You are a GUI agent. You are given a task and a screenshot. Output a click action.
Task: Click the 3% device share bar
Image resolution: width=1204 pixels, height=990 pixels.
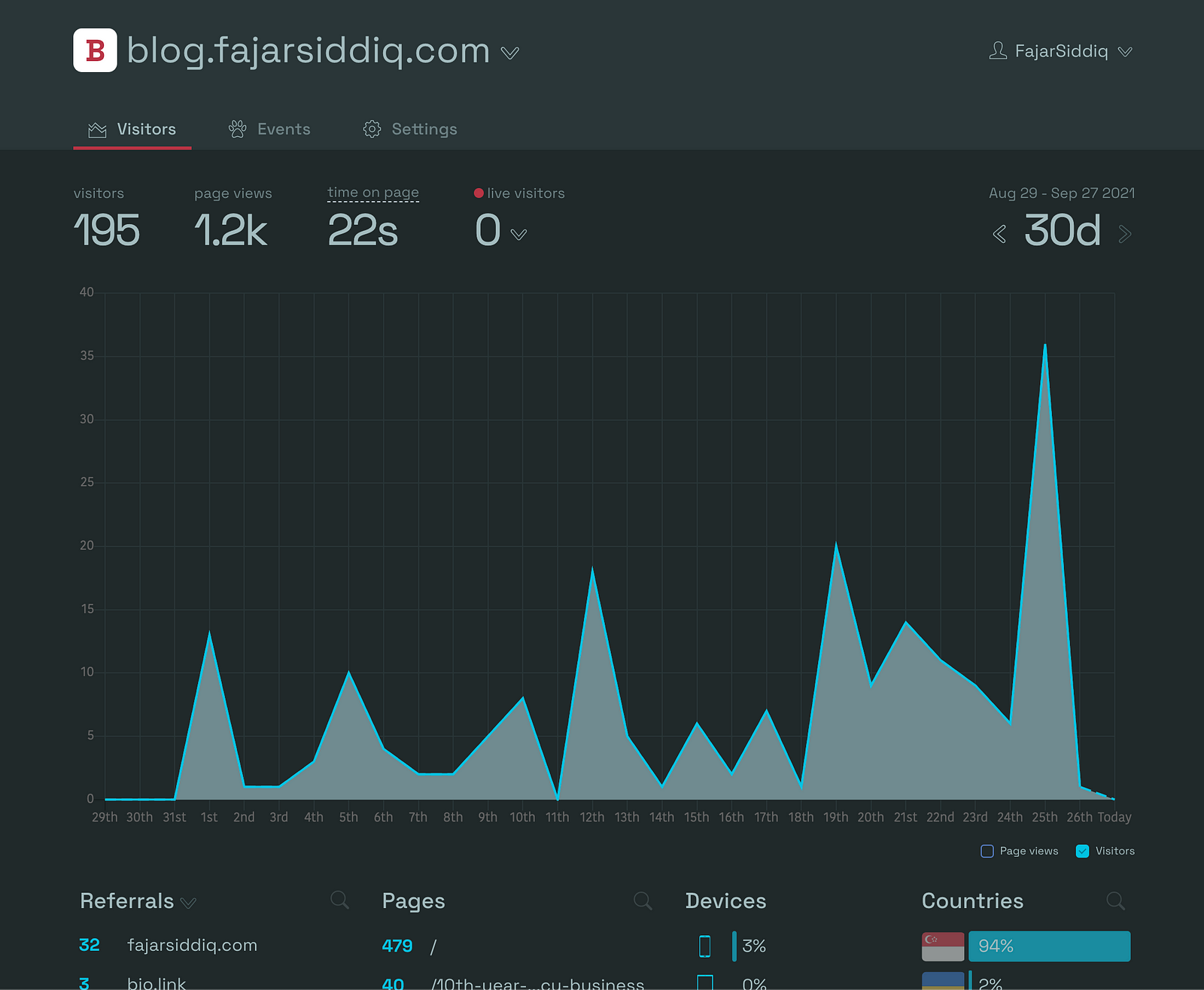point(734,946)
